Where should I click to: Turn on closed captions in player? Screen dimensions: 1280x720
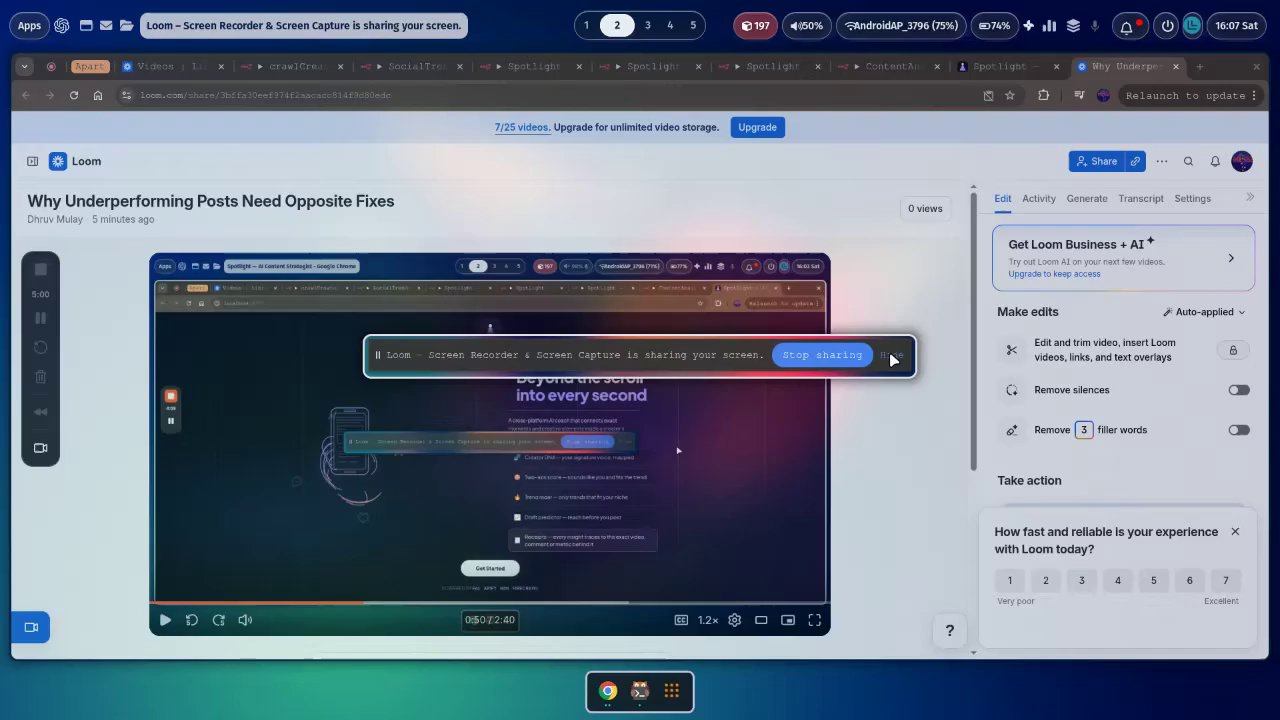click(681, 620)
